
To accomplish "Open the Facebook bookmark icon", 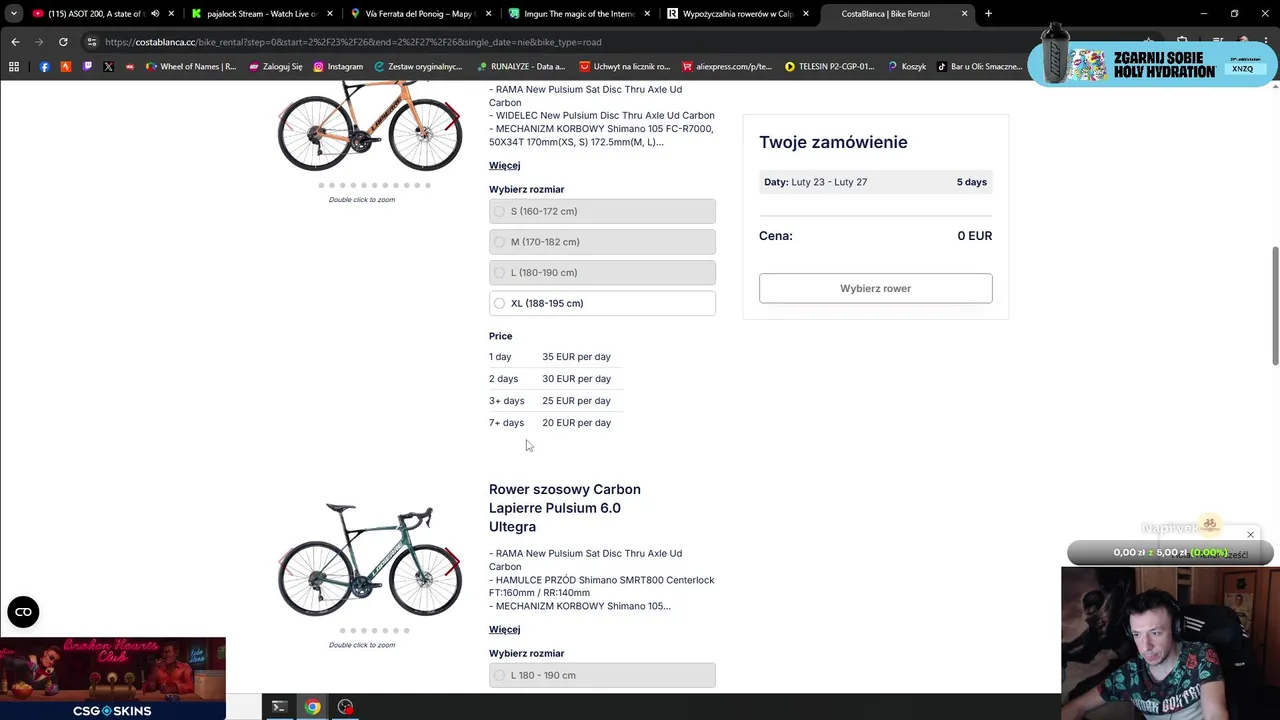I will pyautogui.click(x=44, y=67).
